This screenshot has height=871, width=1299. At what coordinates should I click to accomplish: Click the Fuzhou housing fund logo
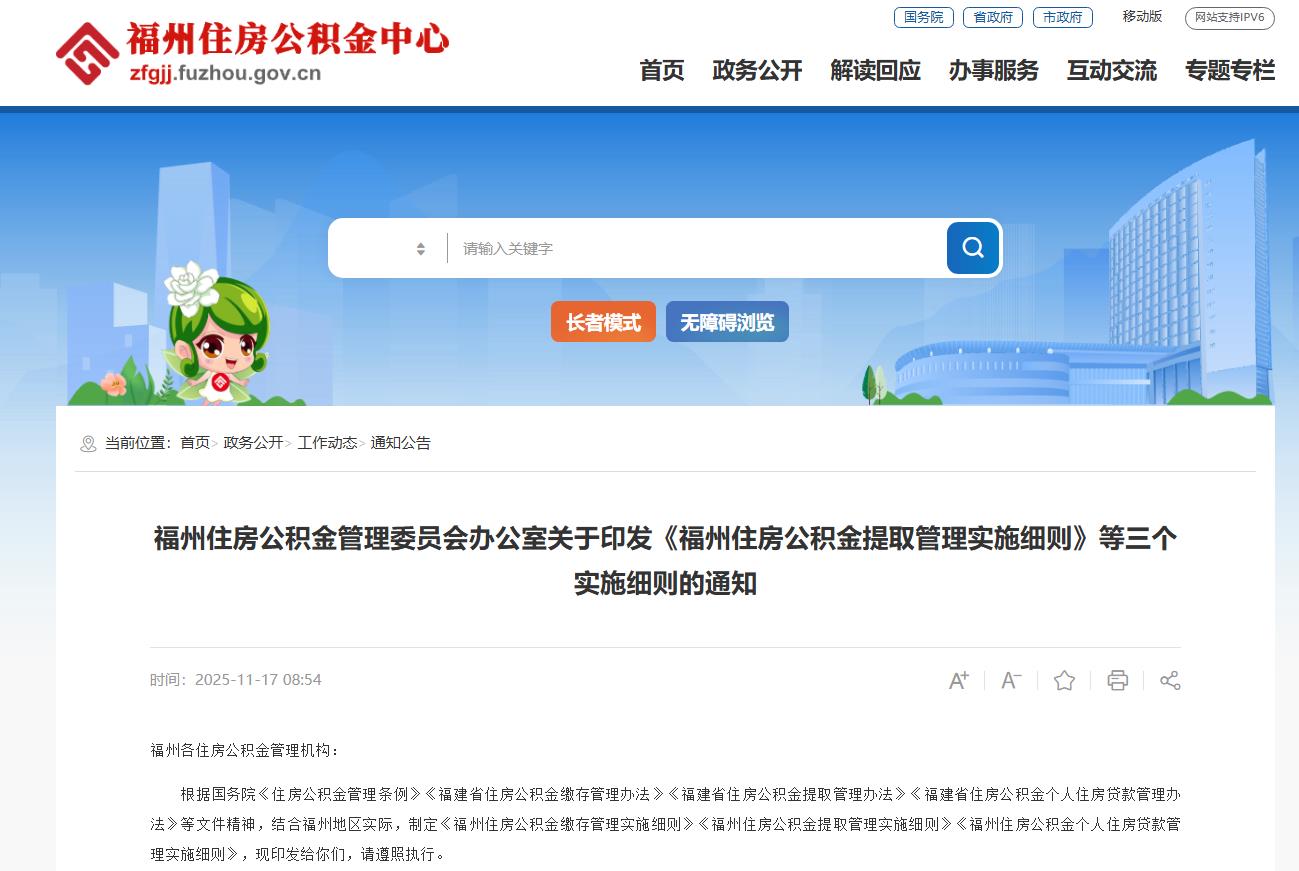(x=253, y=52)
